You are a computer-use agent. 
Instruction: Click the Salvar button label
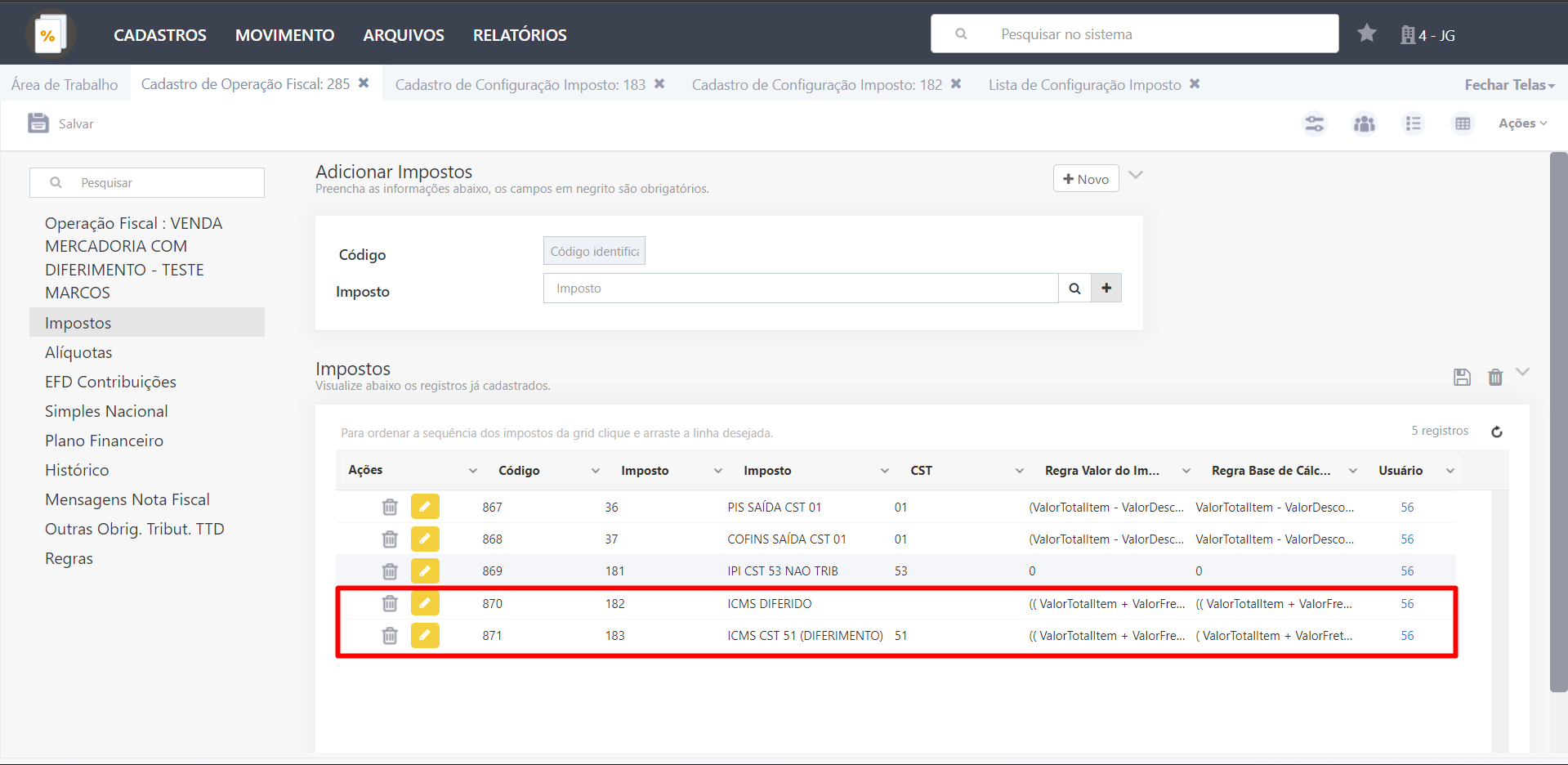point(76,123)
